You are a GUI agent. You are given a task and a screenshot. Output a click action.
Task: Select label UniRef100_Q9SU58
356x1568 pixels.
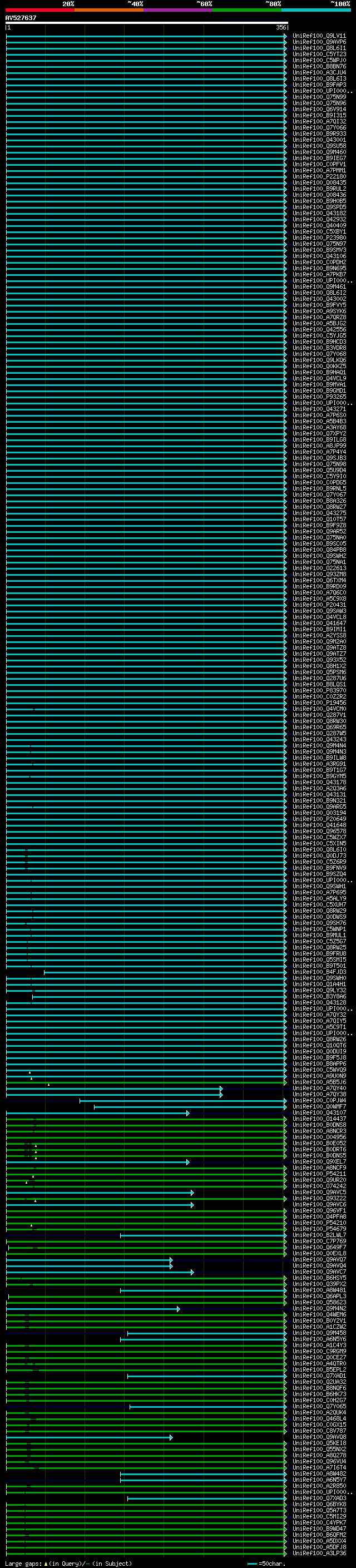(x=319, y=146)
